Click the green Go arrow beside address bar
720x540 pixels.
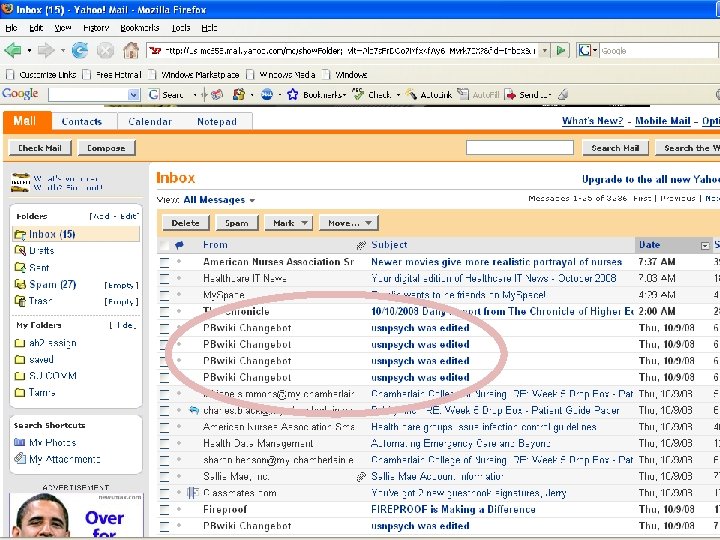(x=560, y=51)
